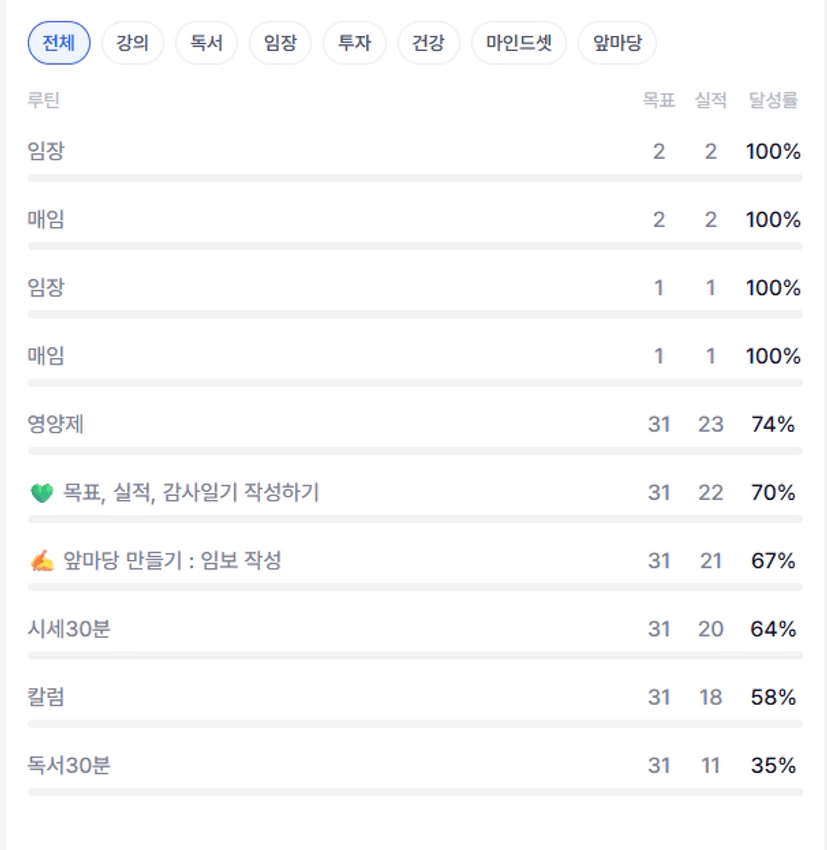
Task: Select the 건강 filter tab
Action: (428, 43)
